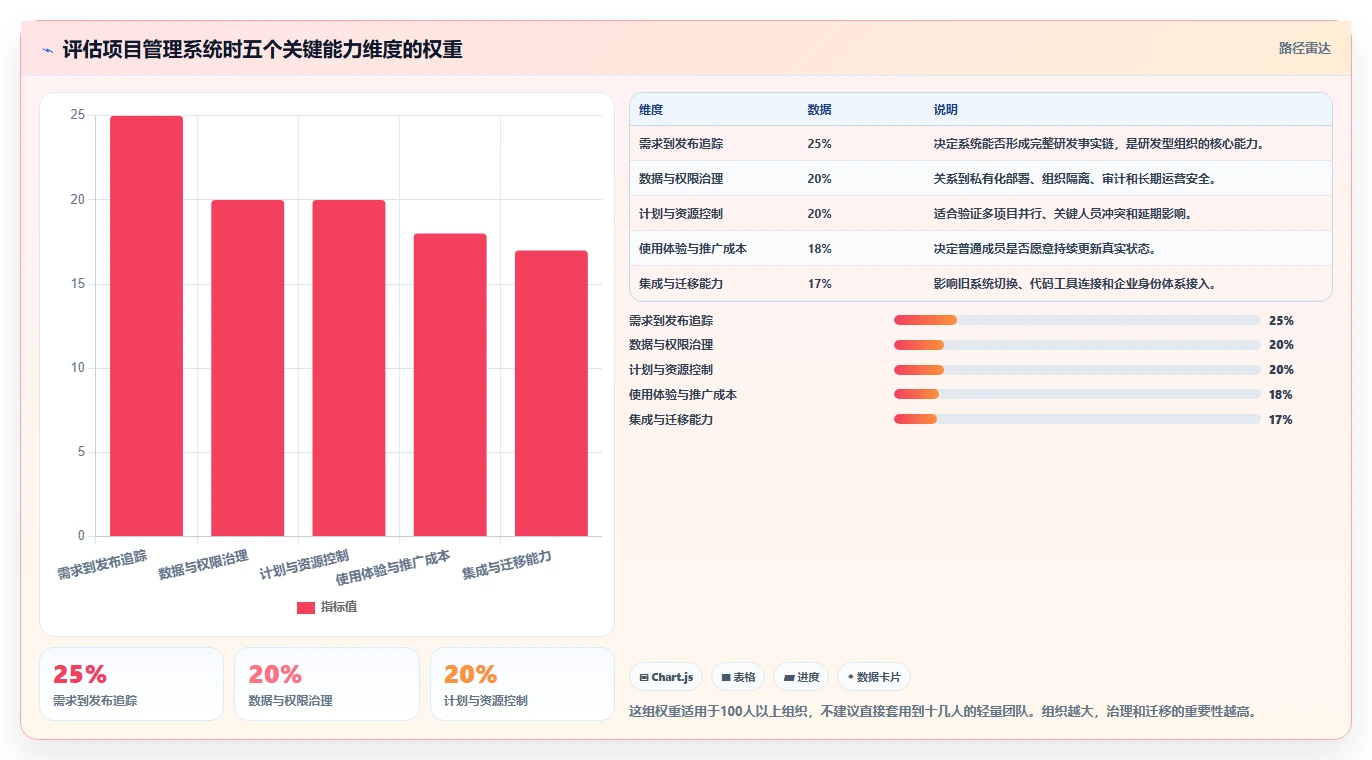Click the 表格 tag
The width and height of the screenshot is (1372, 760).
[x=738, y=677]
